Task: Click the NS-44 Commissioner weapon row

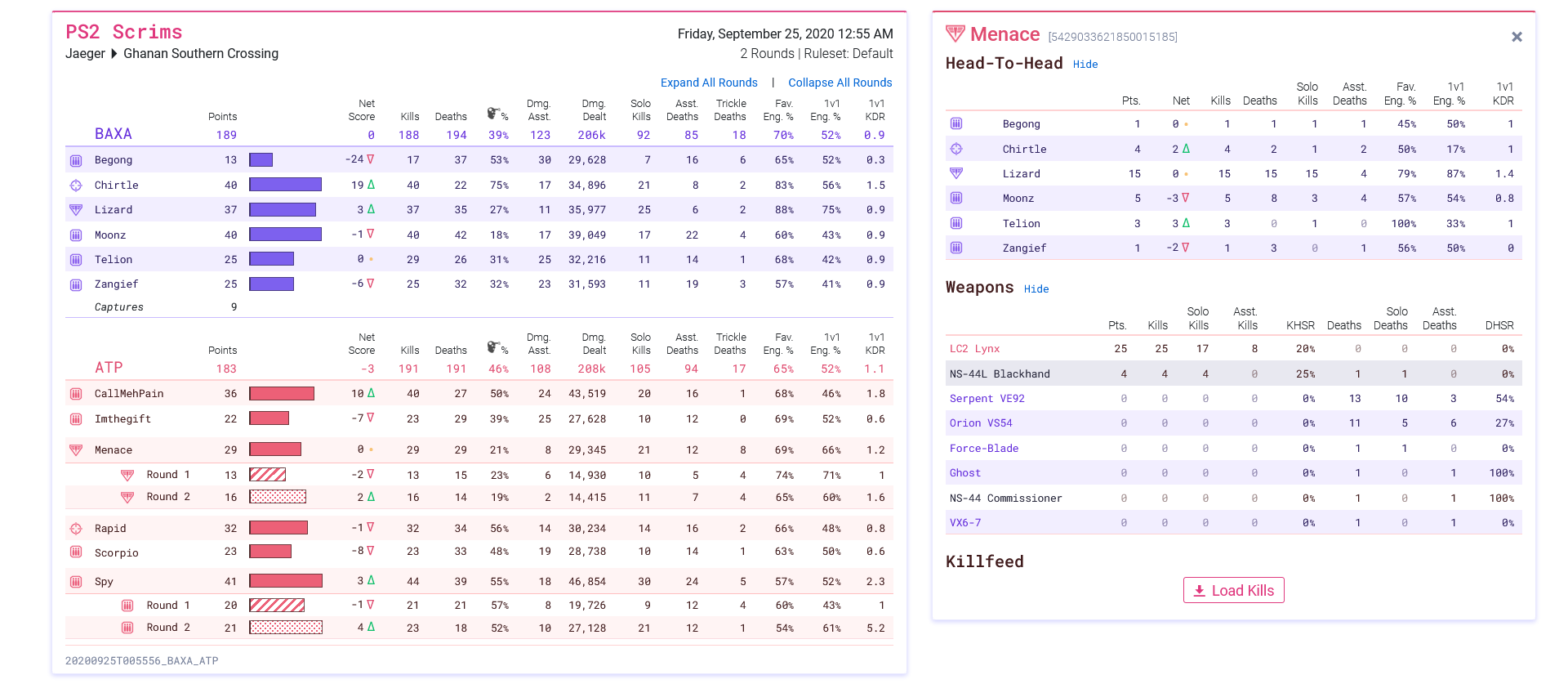Action: (x=1233, y=499)
